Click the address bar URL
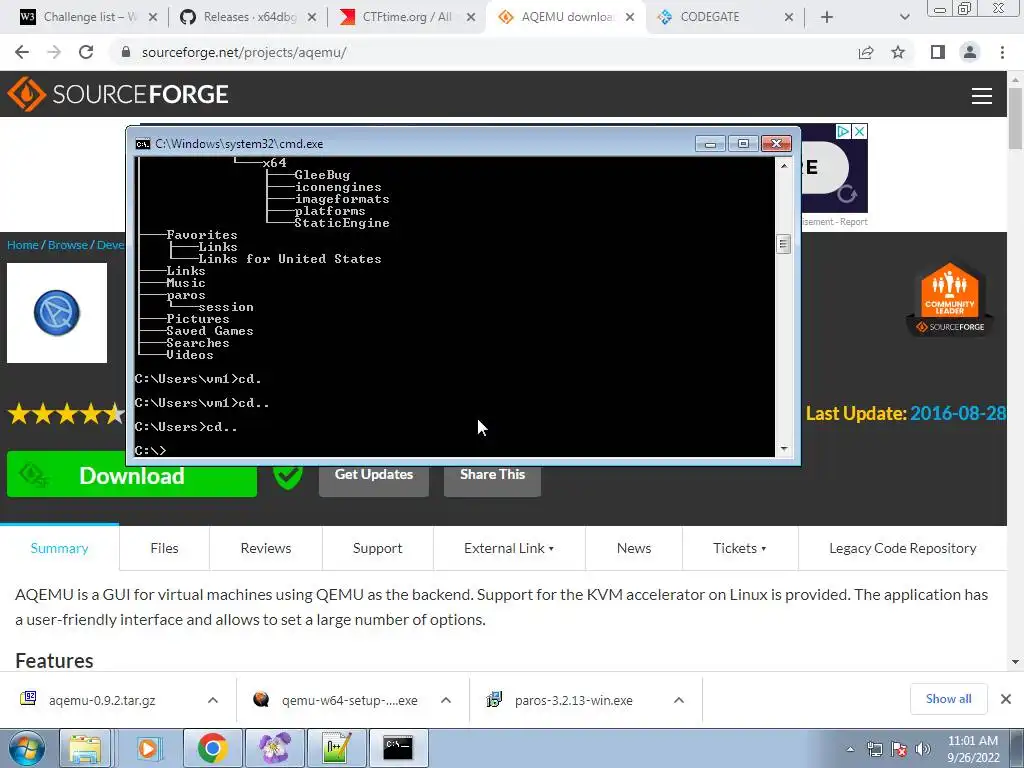 (244, 52)
